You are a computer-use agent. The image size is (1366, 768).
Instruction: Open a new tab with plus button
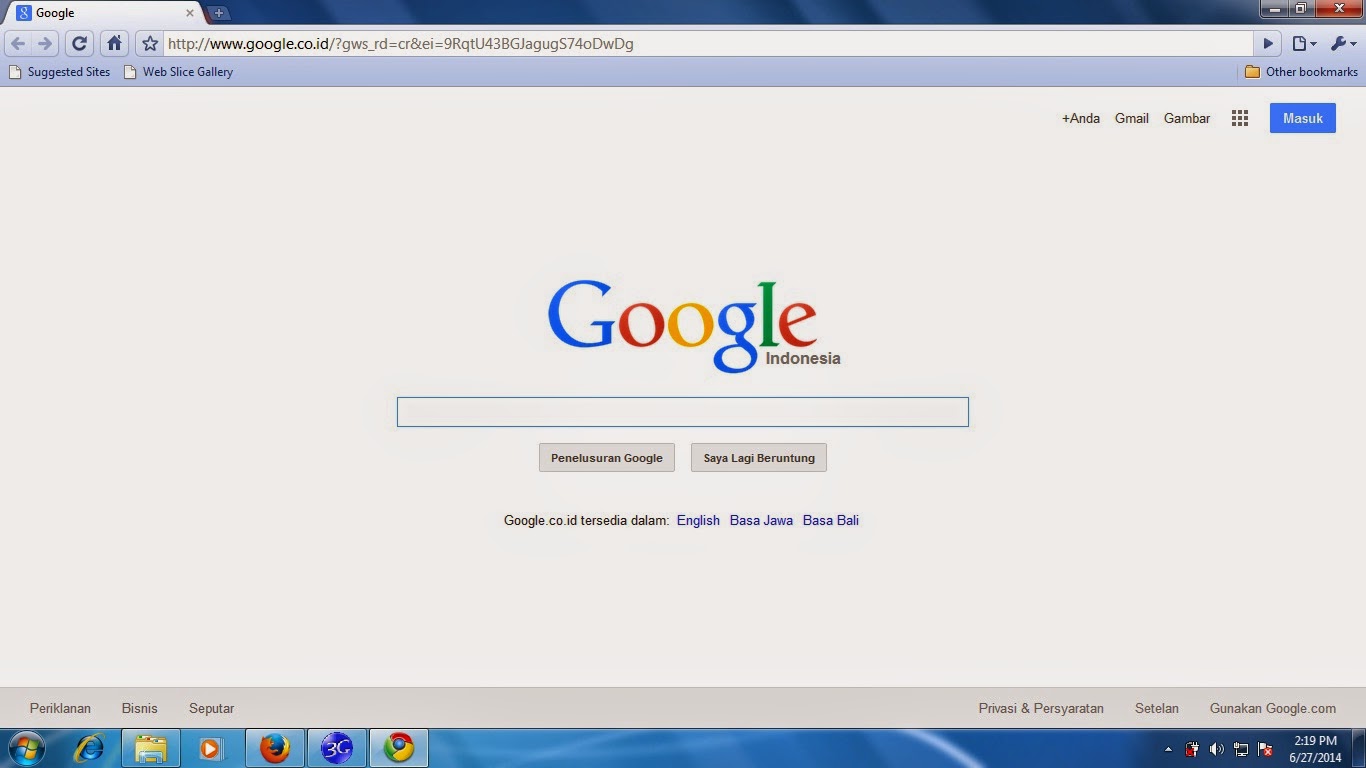219,13
